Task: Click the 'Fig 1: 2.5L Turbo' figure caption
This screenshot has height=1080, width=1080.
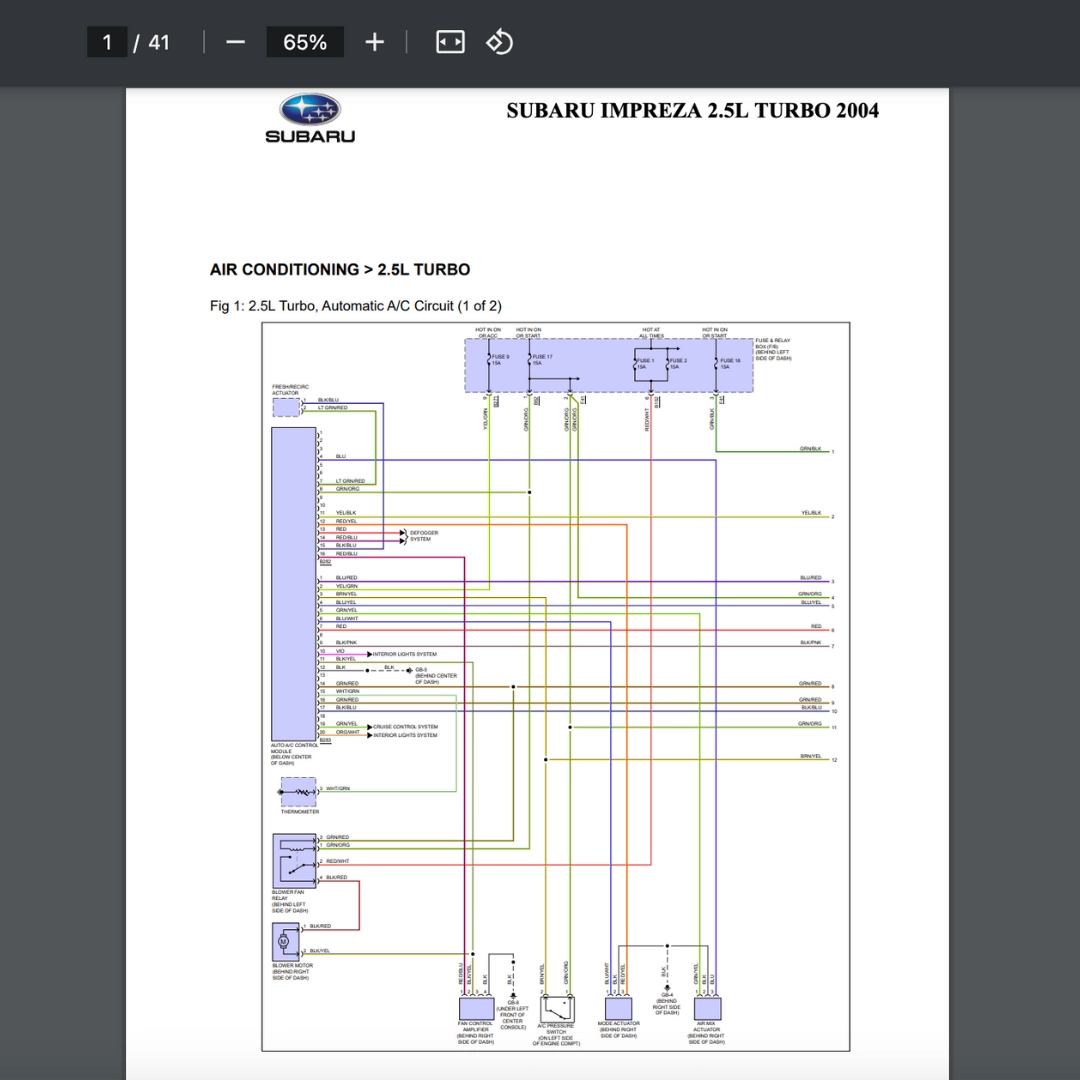Action: (355, 306)
